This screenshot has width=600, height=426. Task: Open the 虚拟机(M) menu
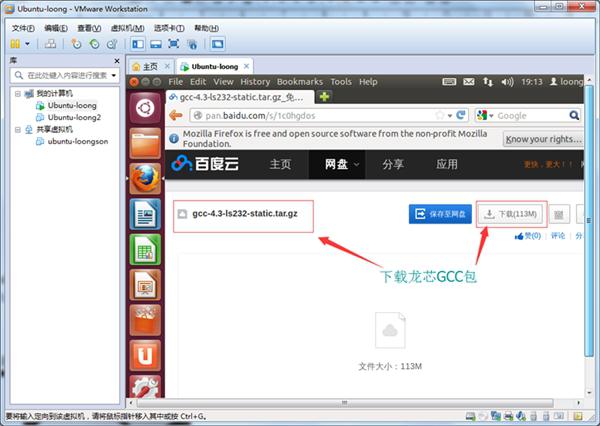tap(127, 28)
